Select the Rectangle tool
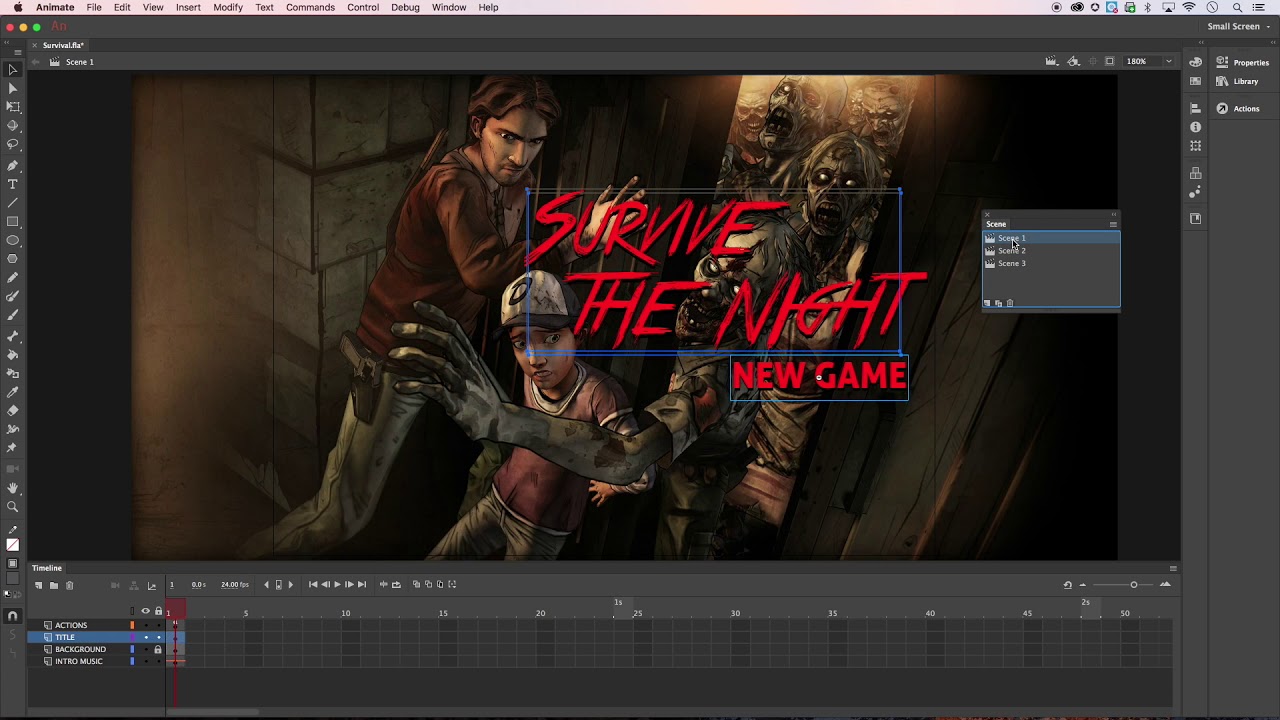Viewport: 1280px width, 720px height. 13,222
